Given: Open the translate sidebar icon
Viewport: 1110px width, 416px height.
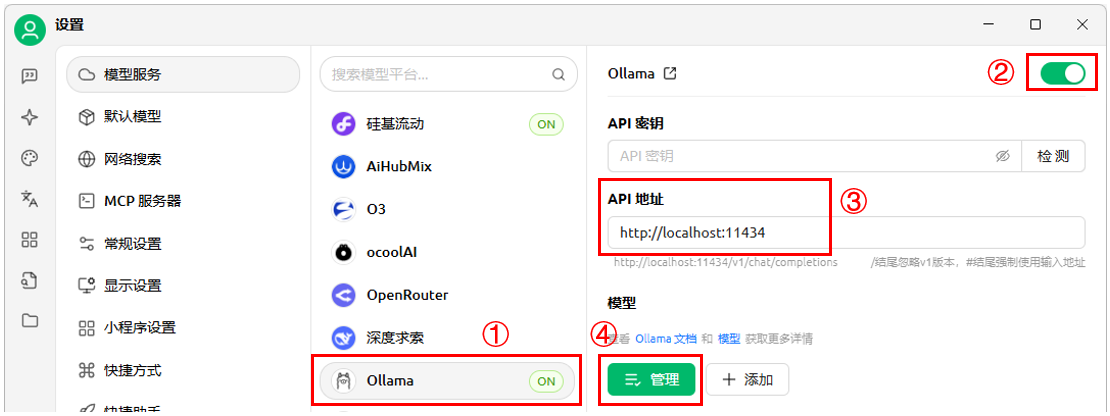Looking at the screenshot, I should [x=30, y=199].
